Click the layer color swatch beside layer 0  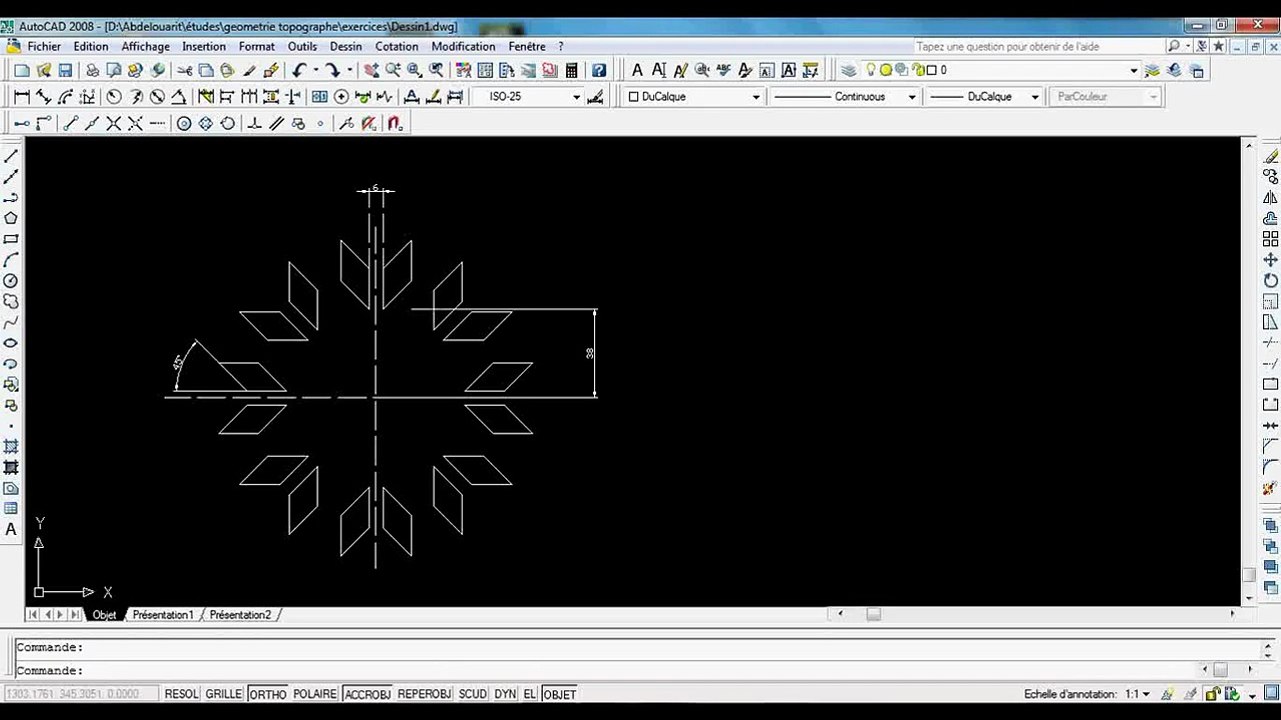(x=931, y=70)
